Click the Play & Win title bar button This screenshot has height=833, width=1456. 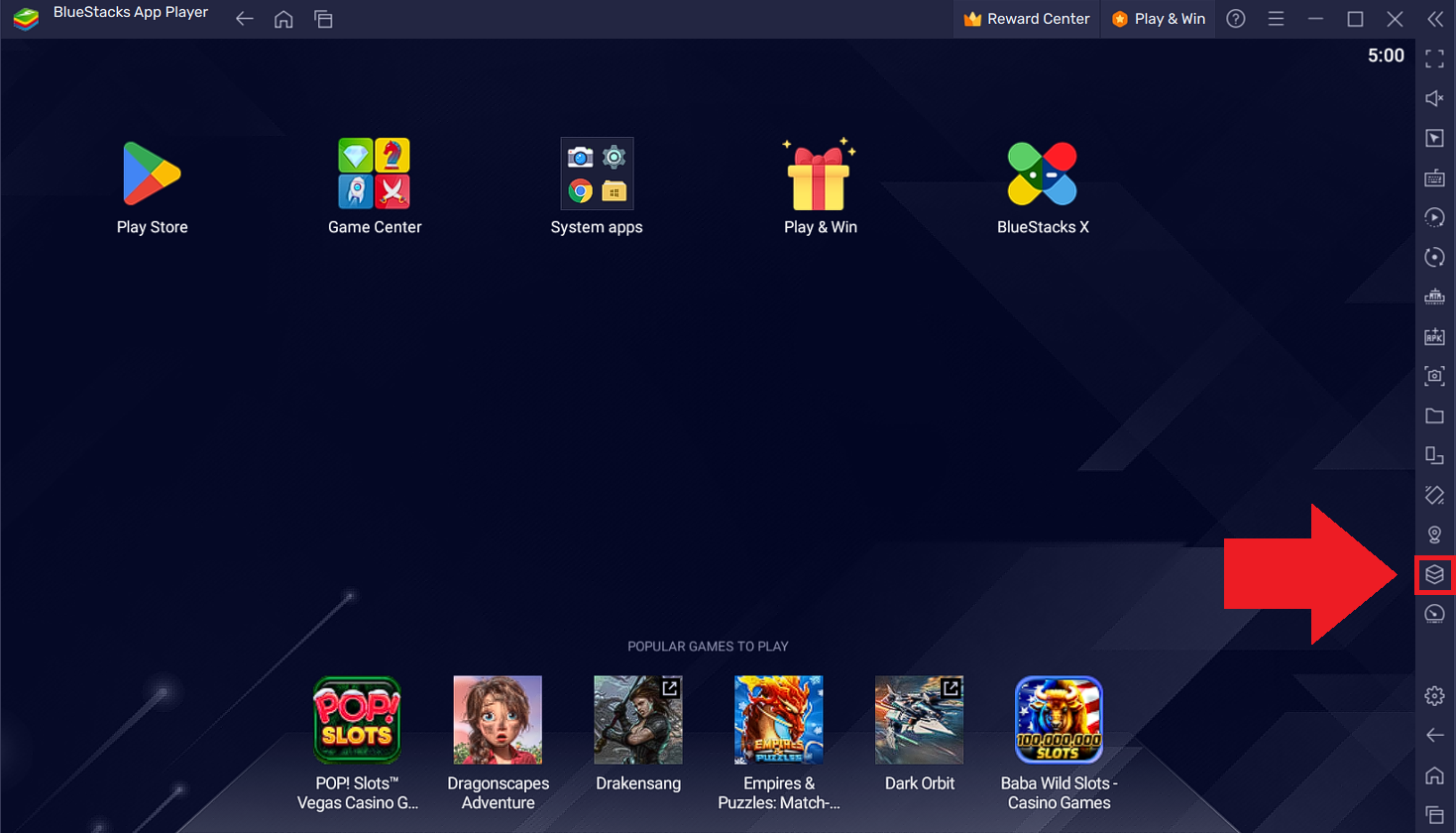[1159, 19]
